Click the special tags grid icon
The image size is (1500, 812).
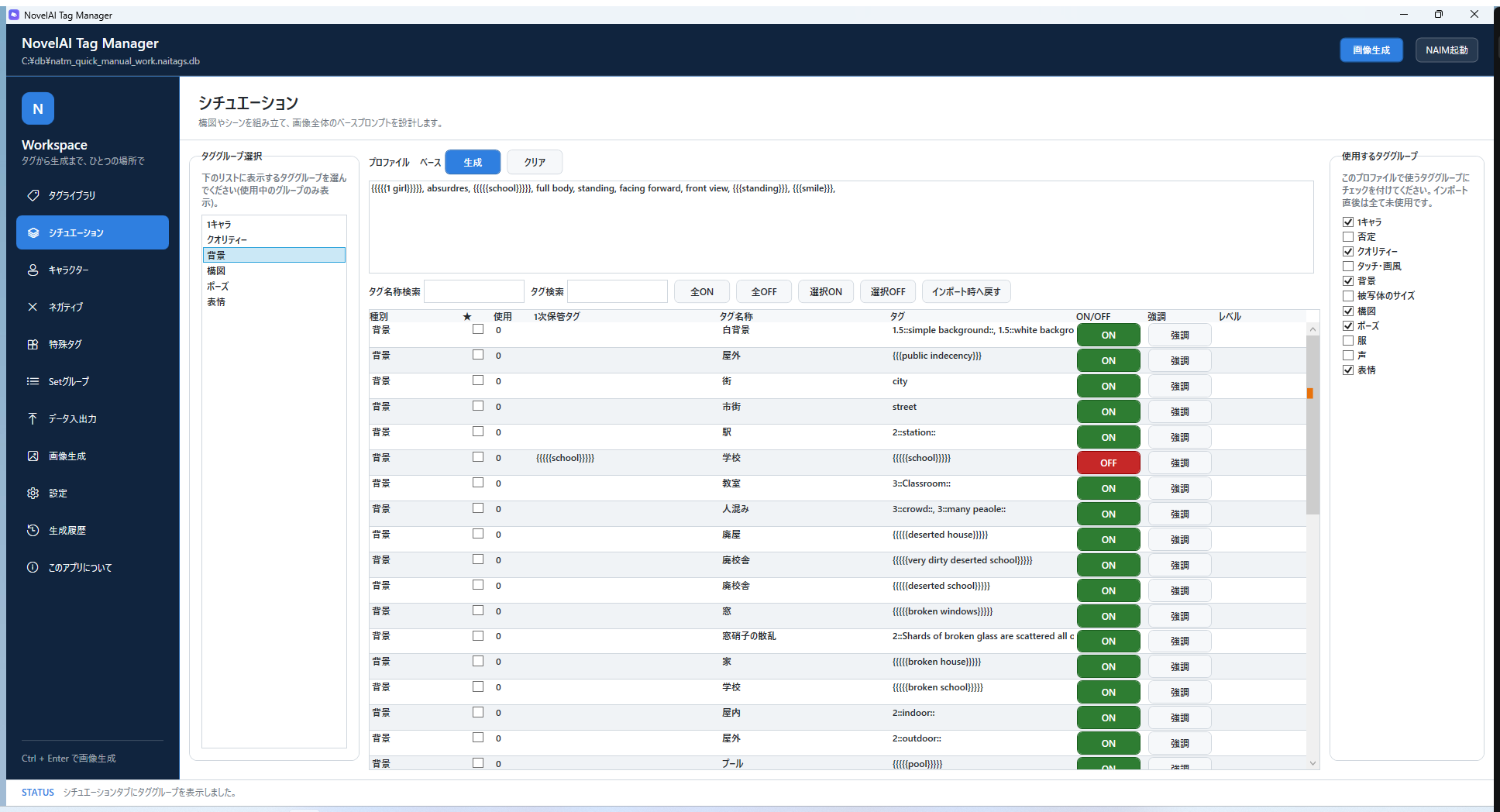pyautogui.click(x=33, y=344)
